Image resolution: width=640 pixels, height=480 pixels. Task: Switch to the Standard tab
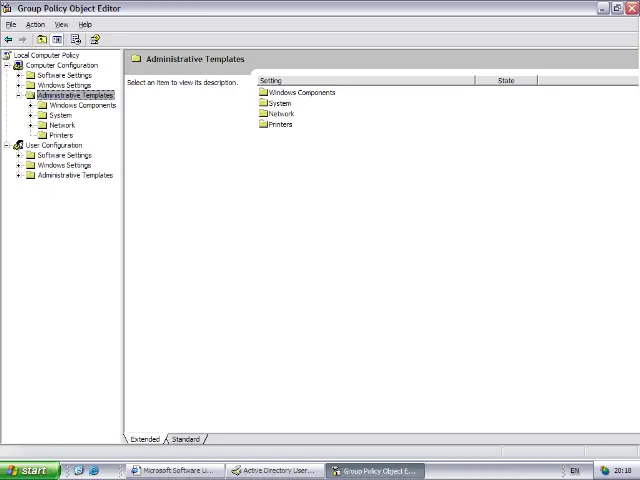click(186, 439)
